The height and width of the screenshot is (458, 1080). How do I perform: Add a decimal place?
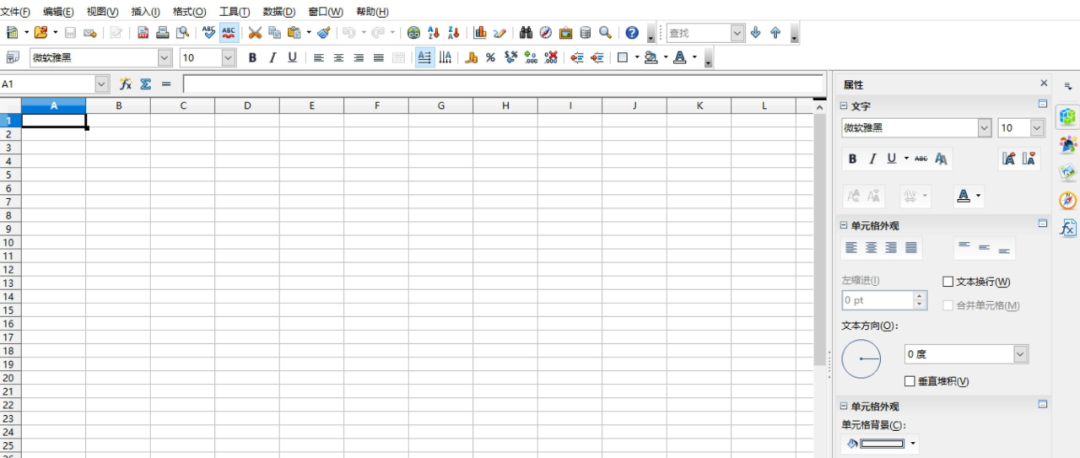530,58
